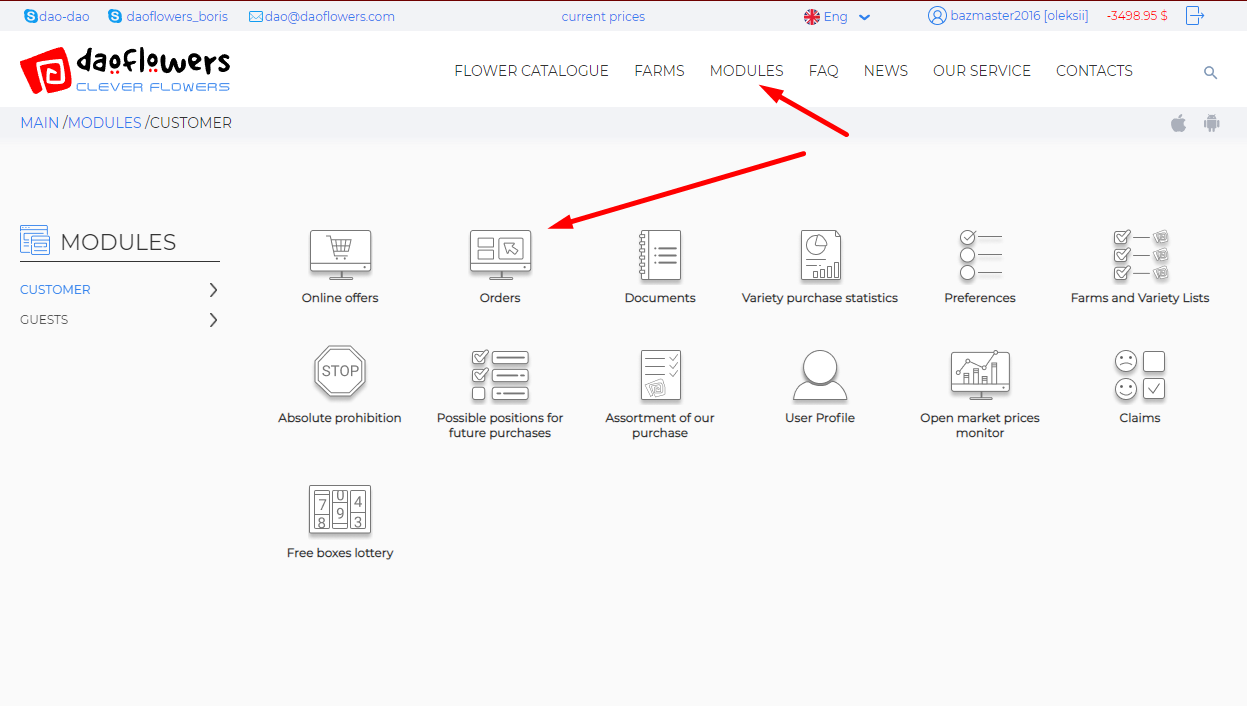
Task: Open the User Profile icon
Action: click(x=820, y=375)
